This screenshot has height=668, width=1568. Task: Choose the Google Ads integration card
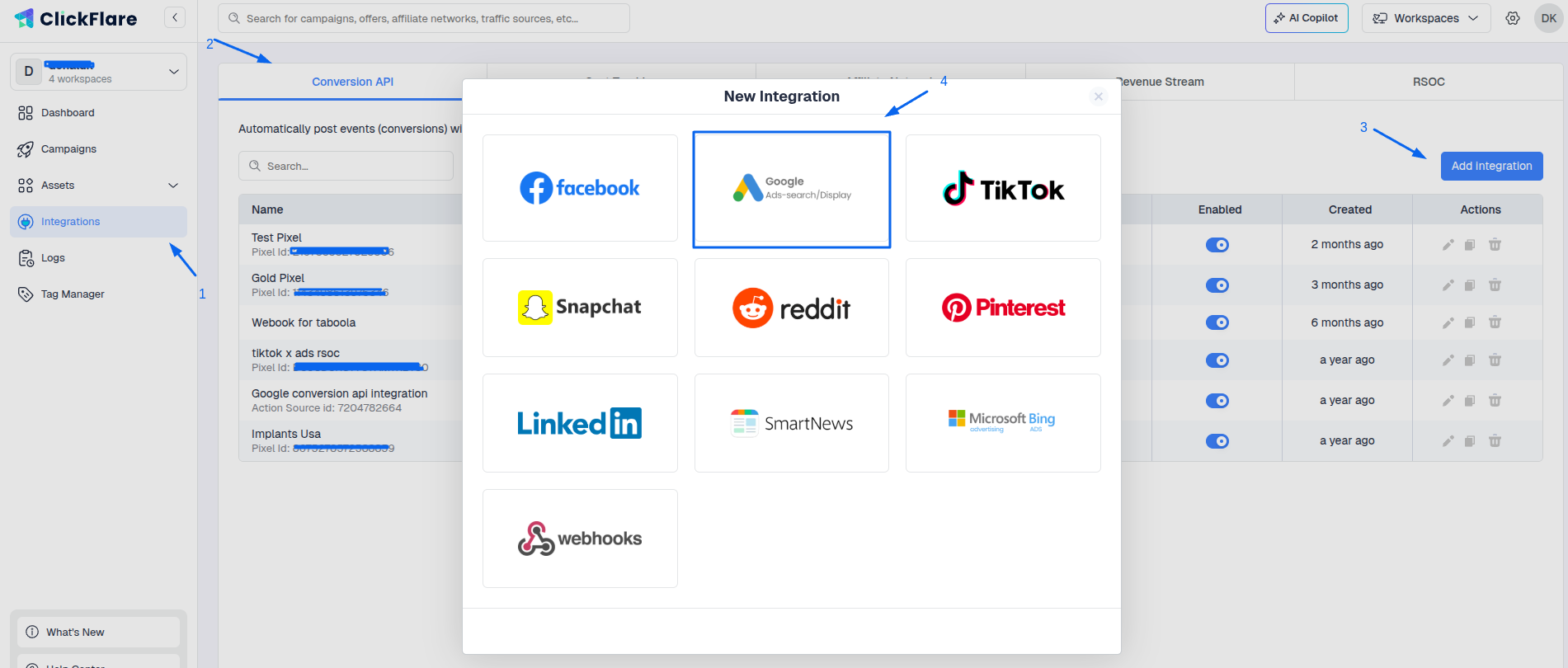click(x=792, y=189)
